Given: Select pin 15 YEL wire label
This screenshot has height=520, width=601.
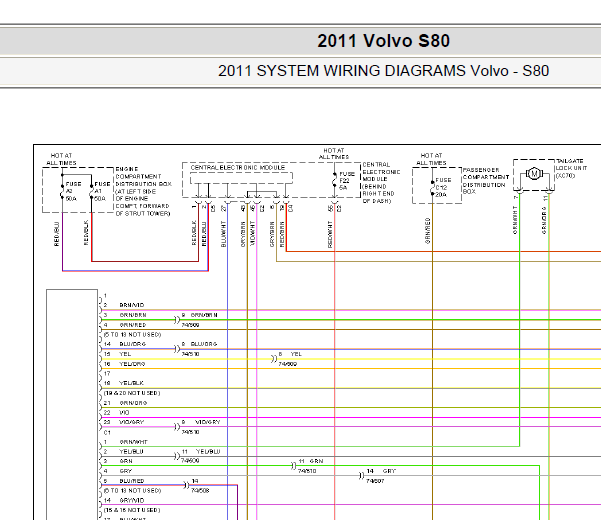Looking at the screenshot, I should [125, 354].
